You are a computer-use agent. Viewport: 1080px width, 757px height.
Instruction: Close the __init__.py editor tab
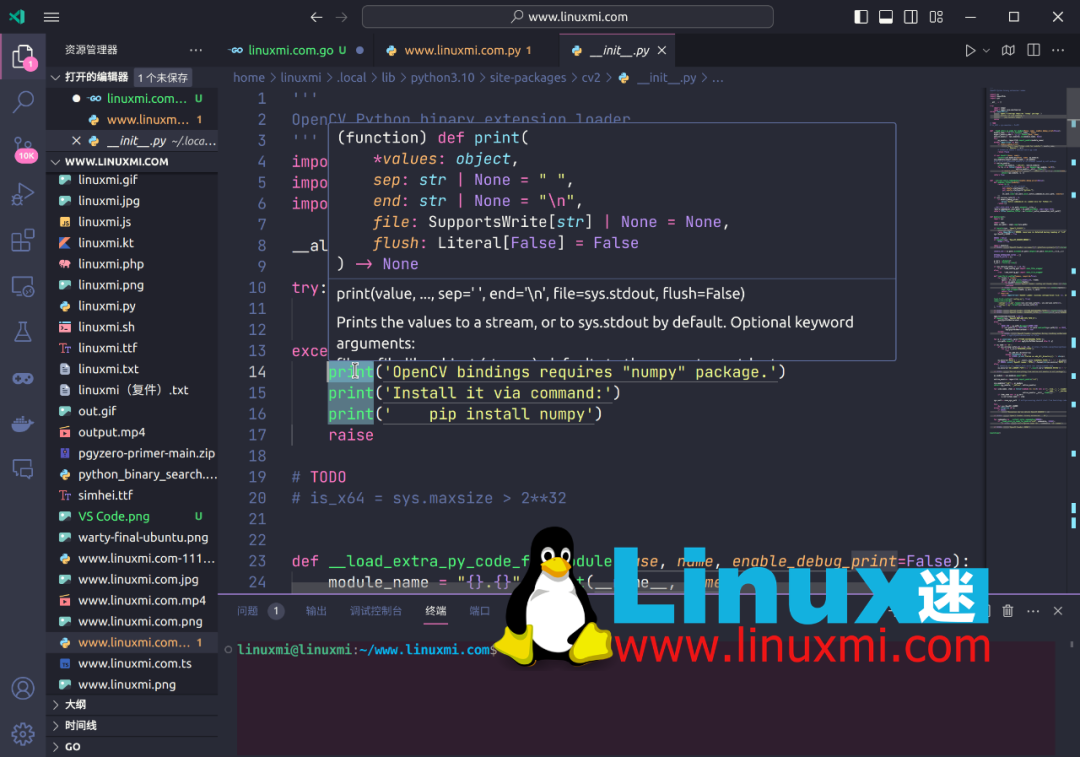click(x=662, y=50)
